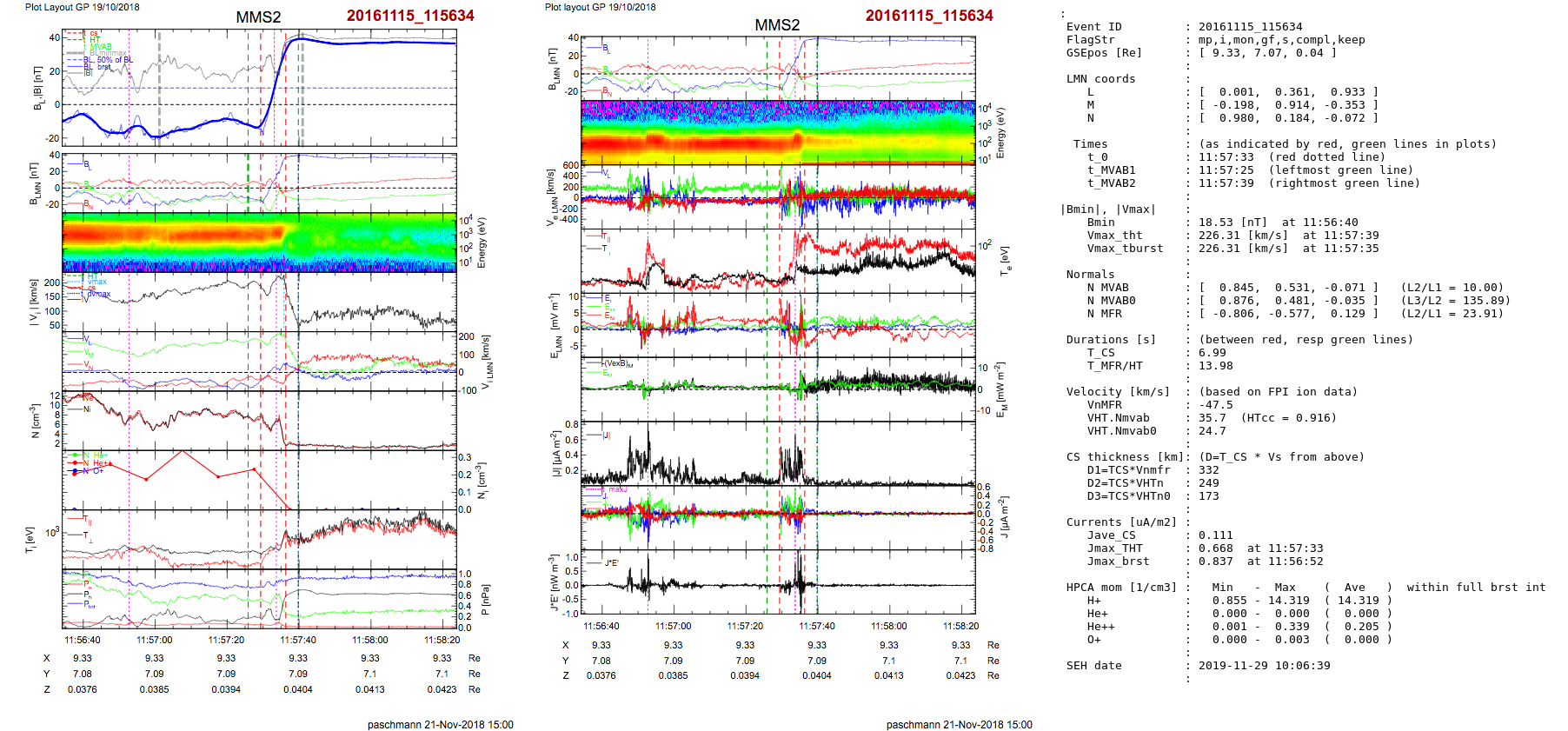Click the 'Durations [s]' heading
1568x731 pixels.
click(1105, 340)
